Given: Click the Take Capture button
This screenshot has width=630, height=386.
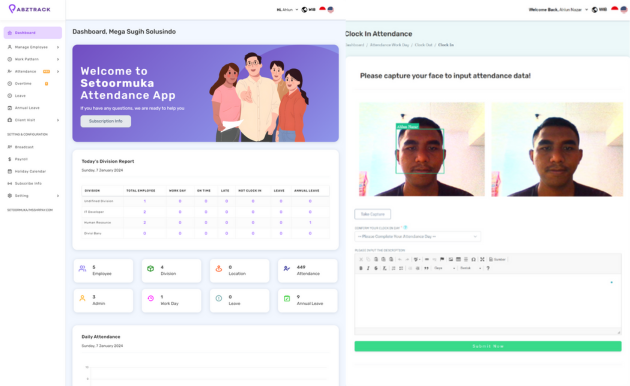Looking at the screenshot, I should click(372, 214).
